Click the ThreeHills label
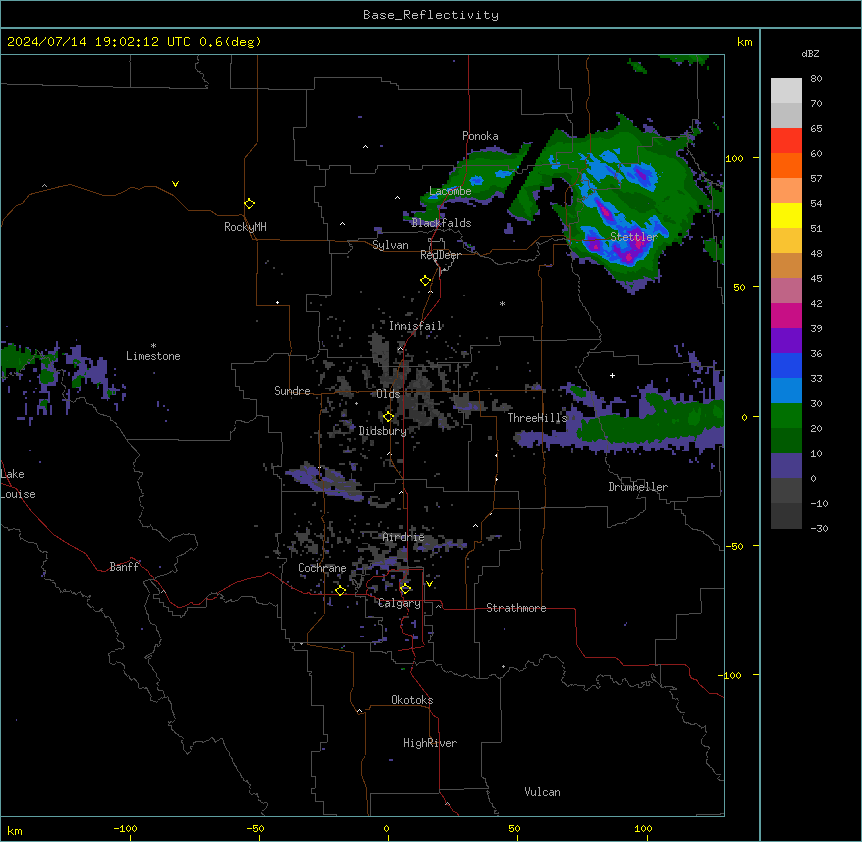This screenshot has height=842, width=862. [537, 418]
